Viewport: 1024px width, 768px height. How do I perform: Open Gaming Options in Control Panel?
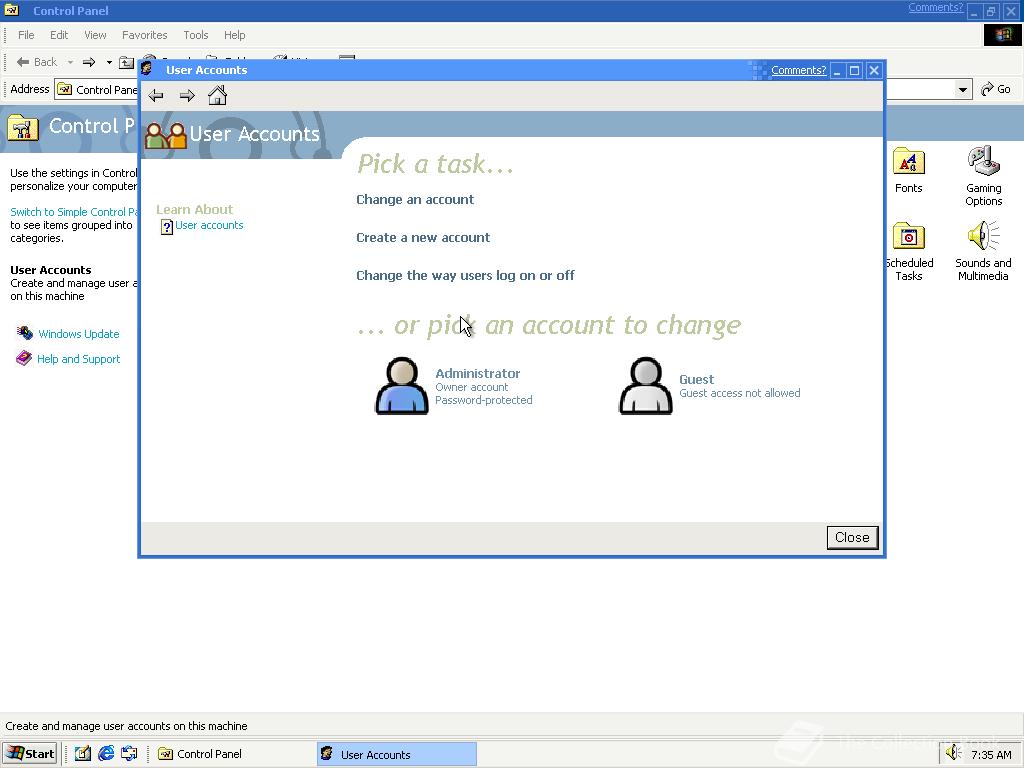984,161
